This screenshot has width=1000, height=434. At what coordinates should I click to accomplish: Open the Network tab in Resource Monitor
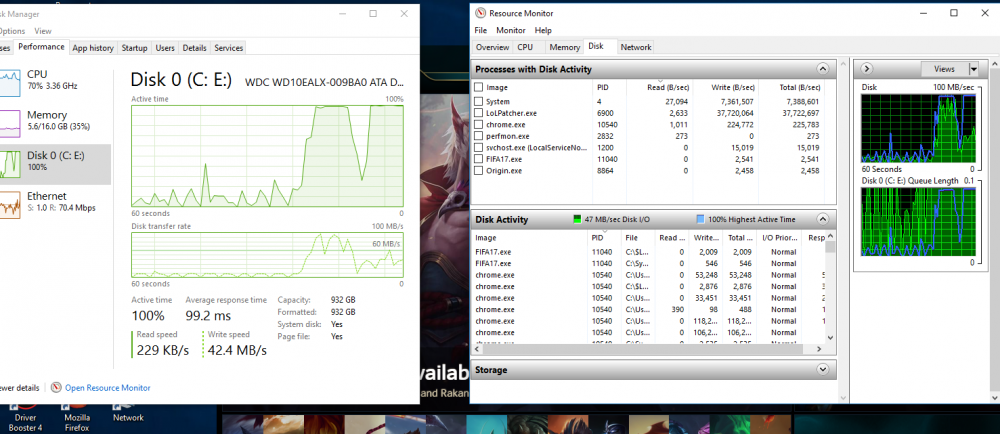pyautogui.click(x=636, y=47)
